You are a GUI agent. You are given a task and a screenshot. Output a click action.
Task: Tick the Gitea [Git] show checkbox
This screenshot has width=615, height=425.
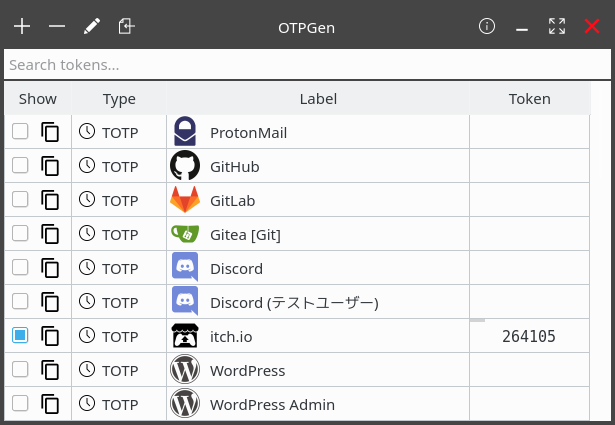coord(20,233)
